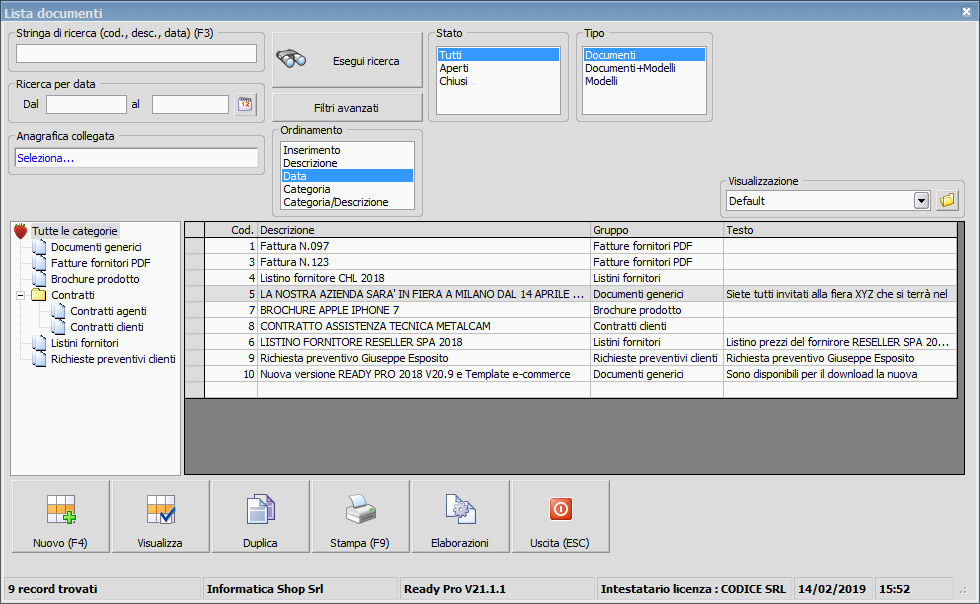Click the Gruppo column header
Viewport: 980px width, 604px height.
(658, 230)
